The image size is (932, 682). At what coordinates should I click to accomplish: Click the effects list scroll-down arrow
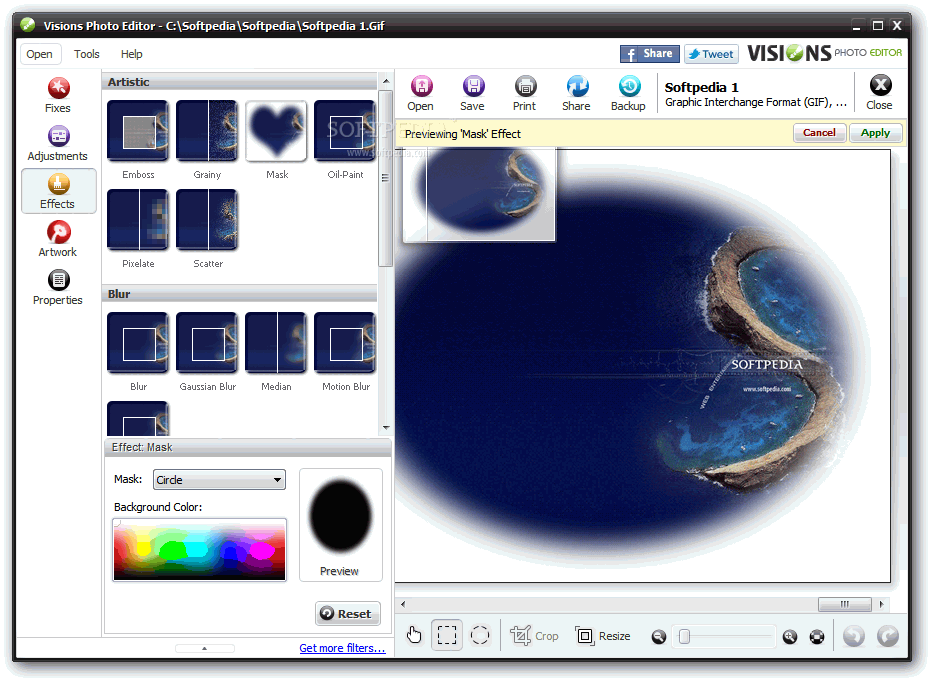pyautogui.click(x=386, y=428)
